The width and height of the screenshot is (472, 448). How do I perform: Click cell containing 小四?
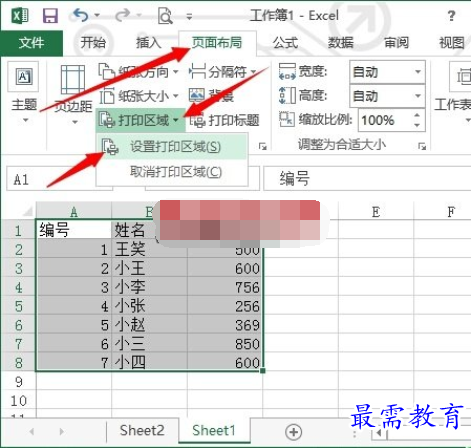pyautogui.click(x=149, y=362)
